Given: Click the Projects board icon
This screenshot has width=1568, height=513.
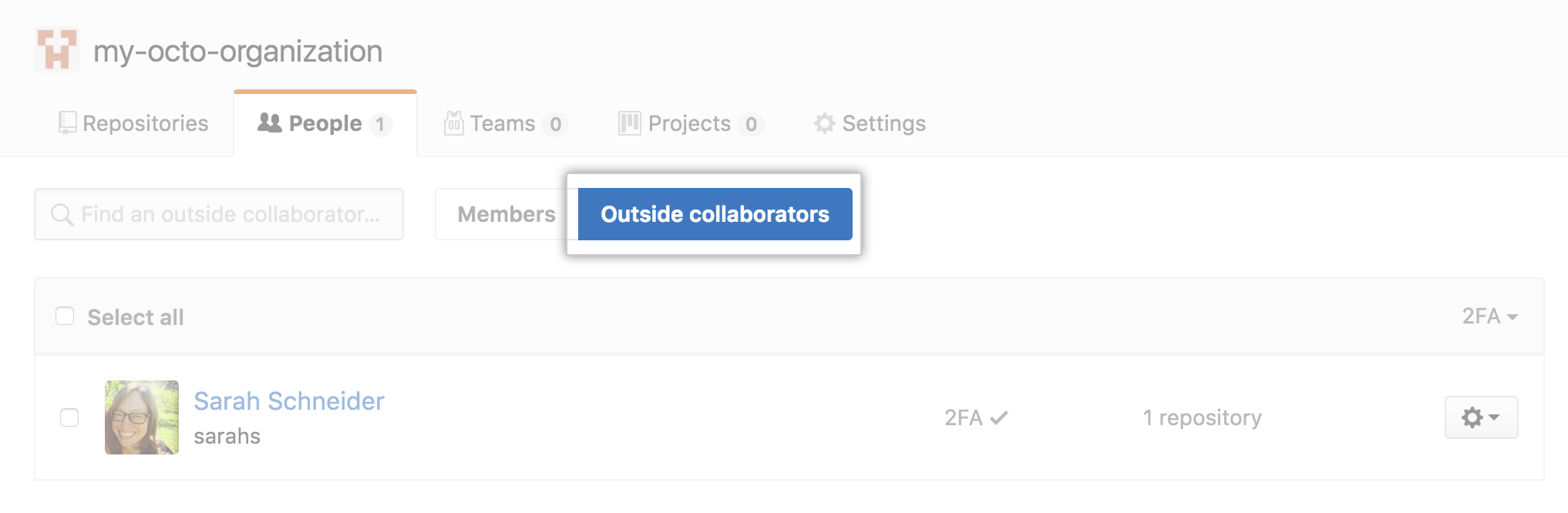Looking at the screenshot, I should [630, 123].
